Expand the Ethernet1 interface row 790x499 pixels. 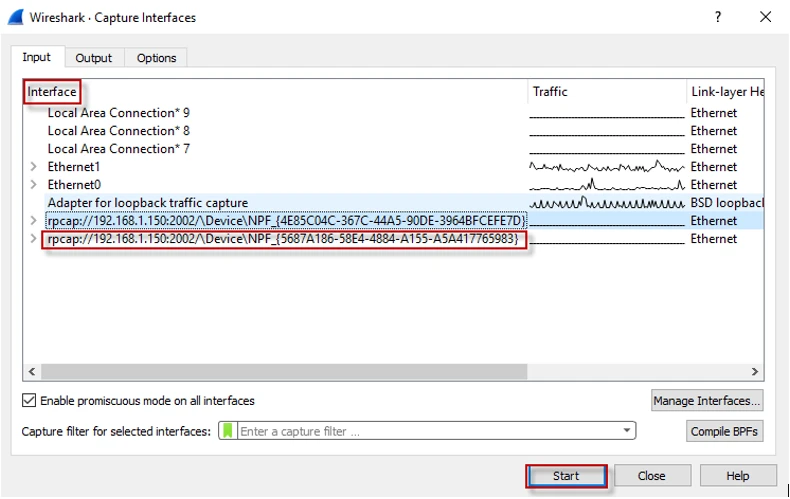33,167
